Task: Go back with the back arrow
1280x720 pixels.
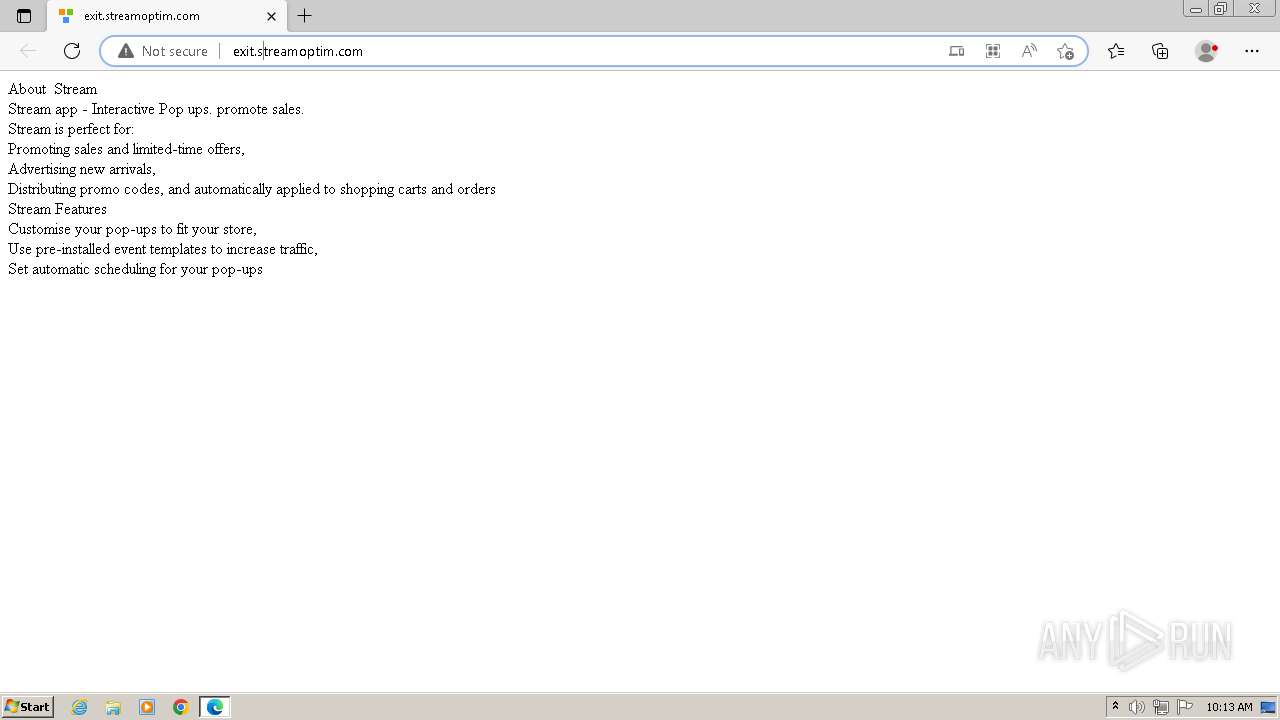Action: coord(28,51)
